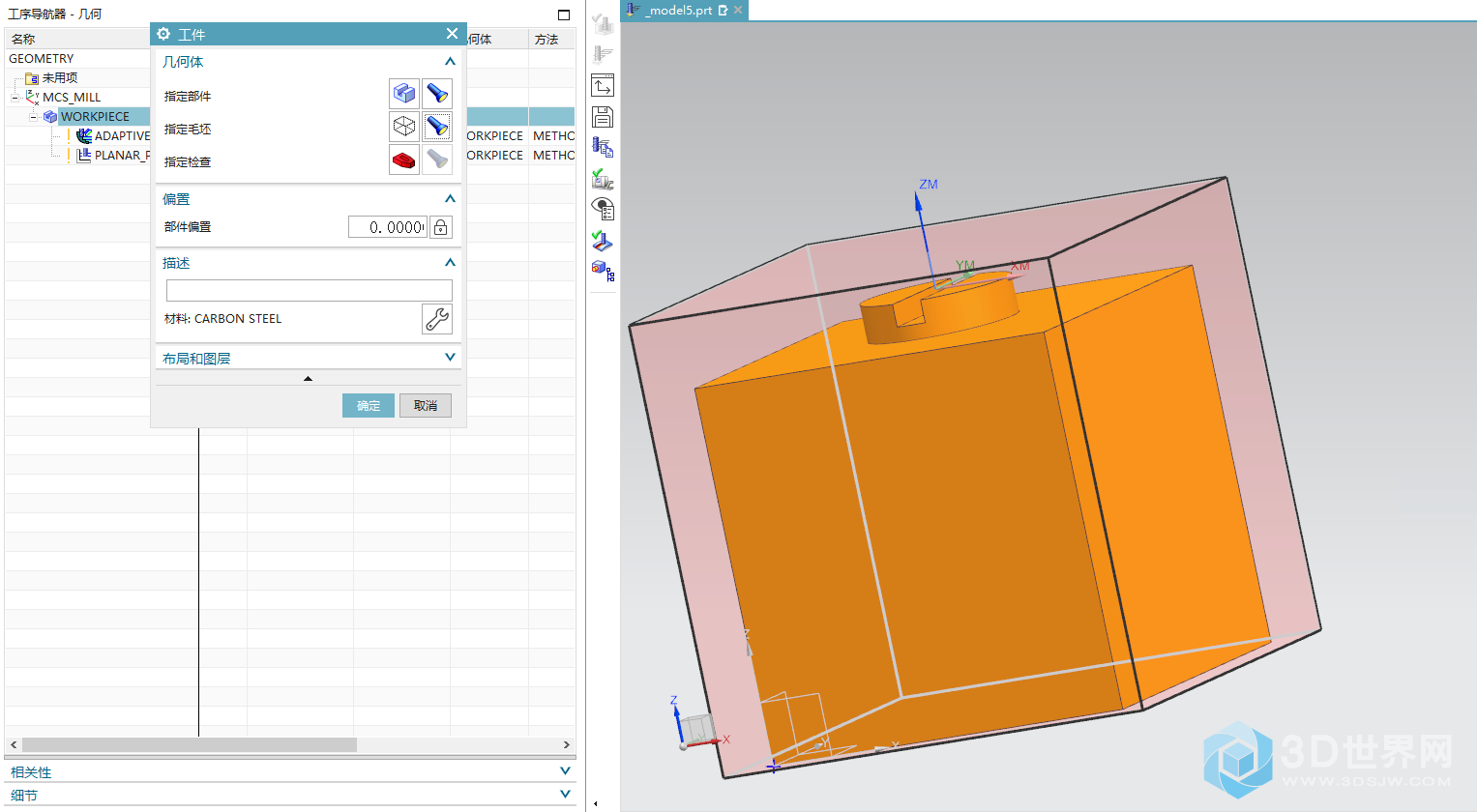Select the 未用项 folder item
Image resolution: width=1477 pixels, height=812 pixels.
(x=59, y=78)
